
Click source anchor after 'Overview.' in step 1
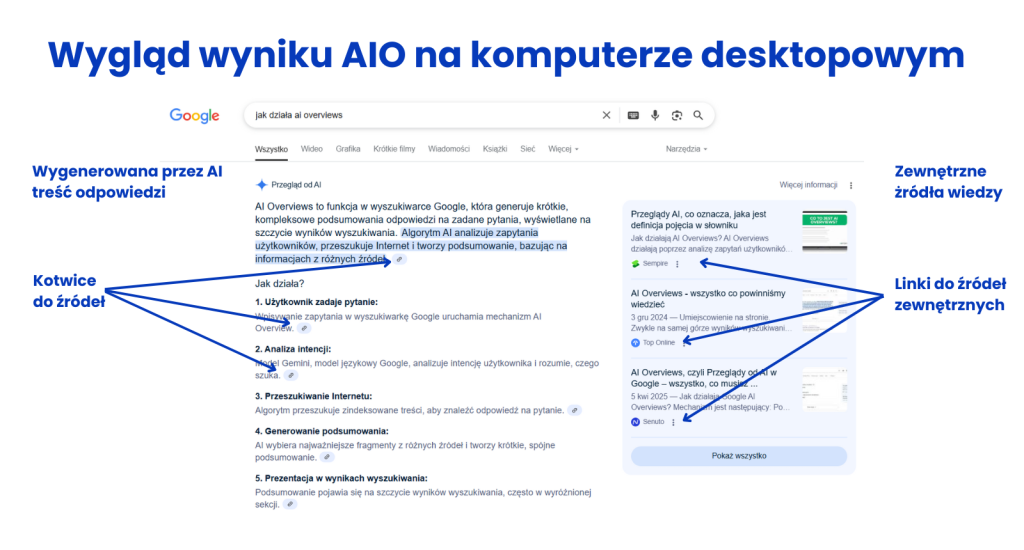304,329
